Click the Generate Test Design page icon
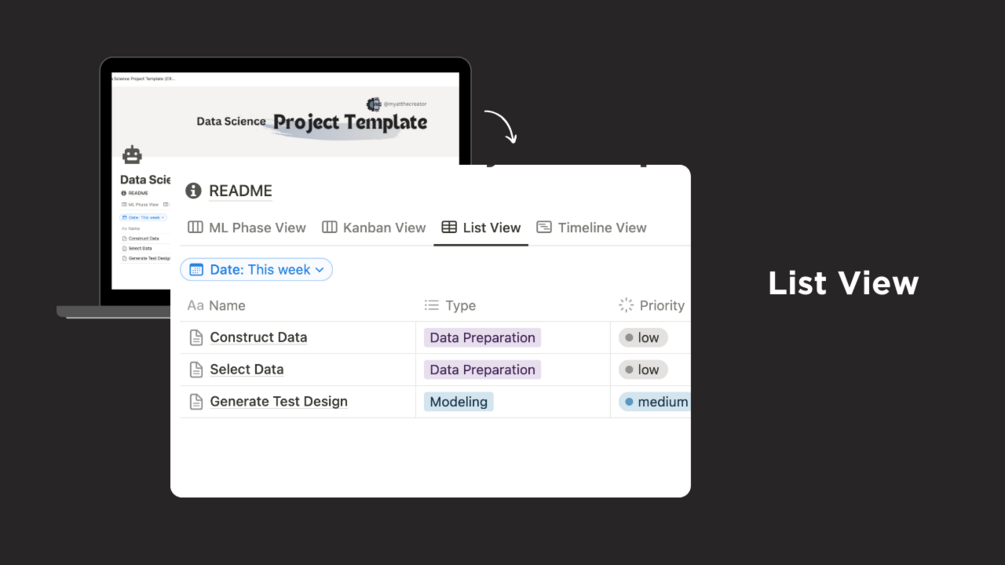This screenshot has height=565, width=1005. [x=196, y=402]
